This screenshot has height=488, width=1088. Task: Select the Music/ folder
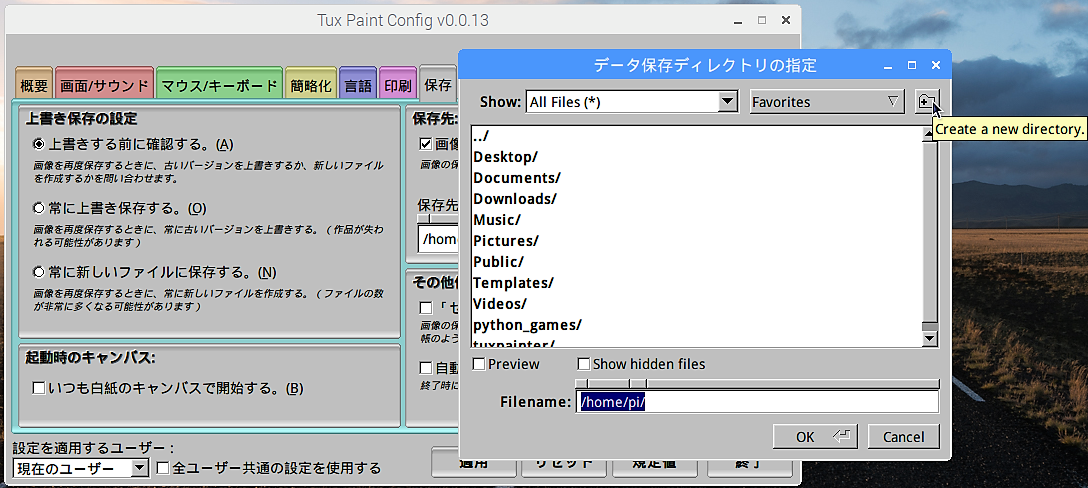point(497,219)
